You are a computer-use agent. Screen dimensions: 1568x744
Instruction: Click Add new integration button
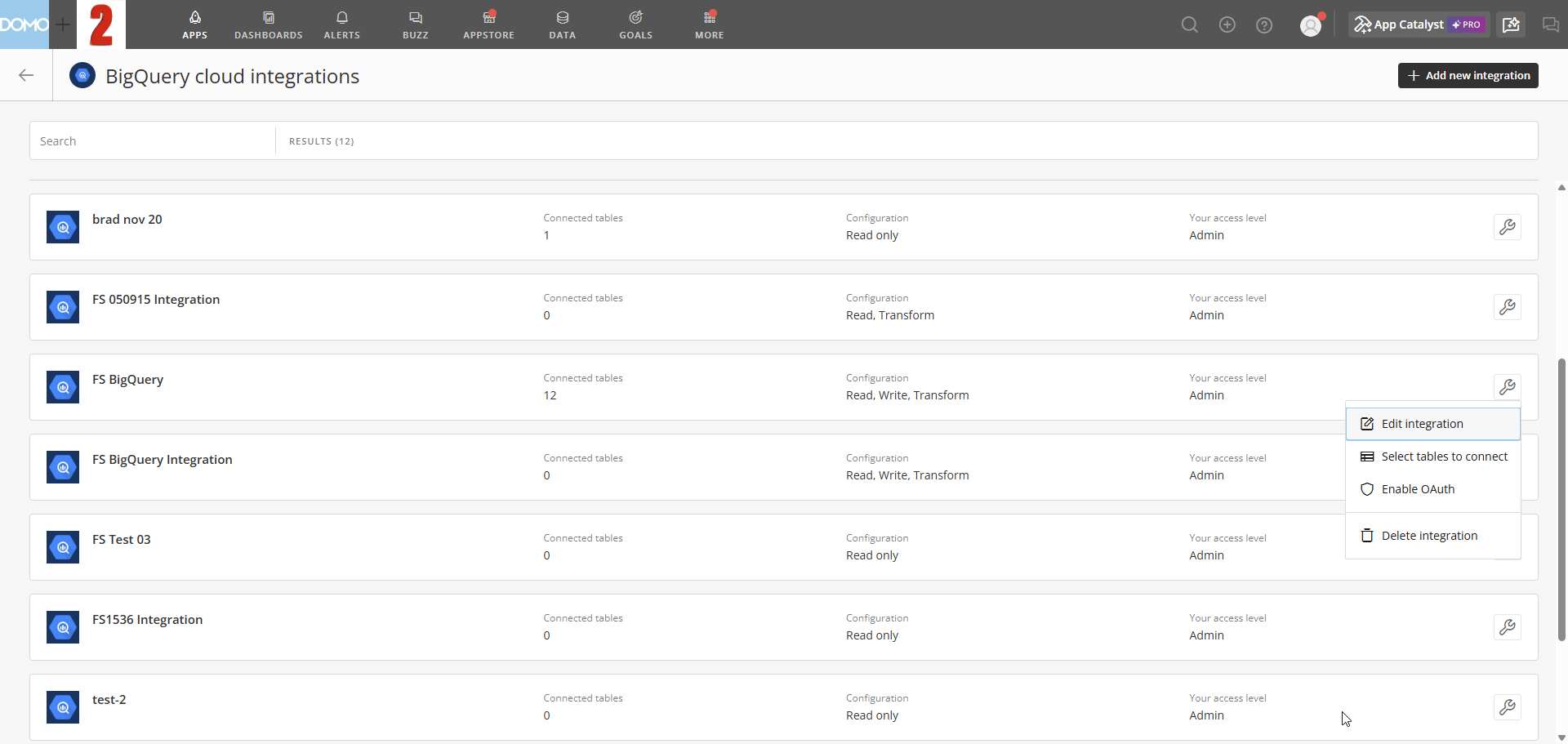(x=1468, y=75)
